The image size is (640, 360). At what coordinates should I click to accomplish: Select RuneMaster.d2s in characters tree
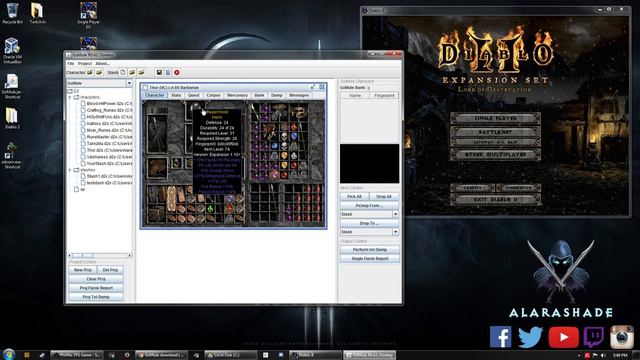[x=106, y=137]
